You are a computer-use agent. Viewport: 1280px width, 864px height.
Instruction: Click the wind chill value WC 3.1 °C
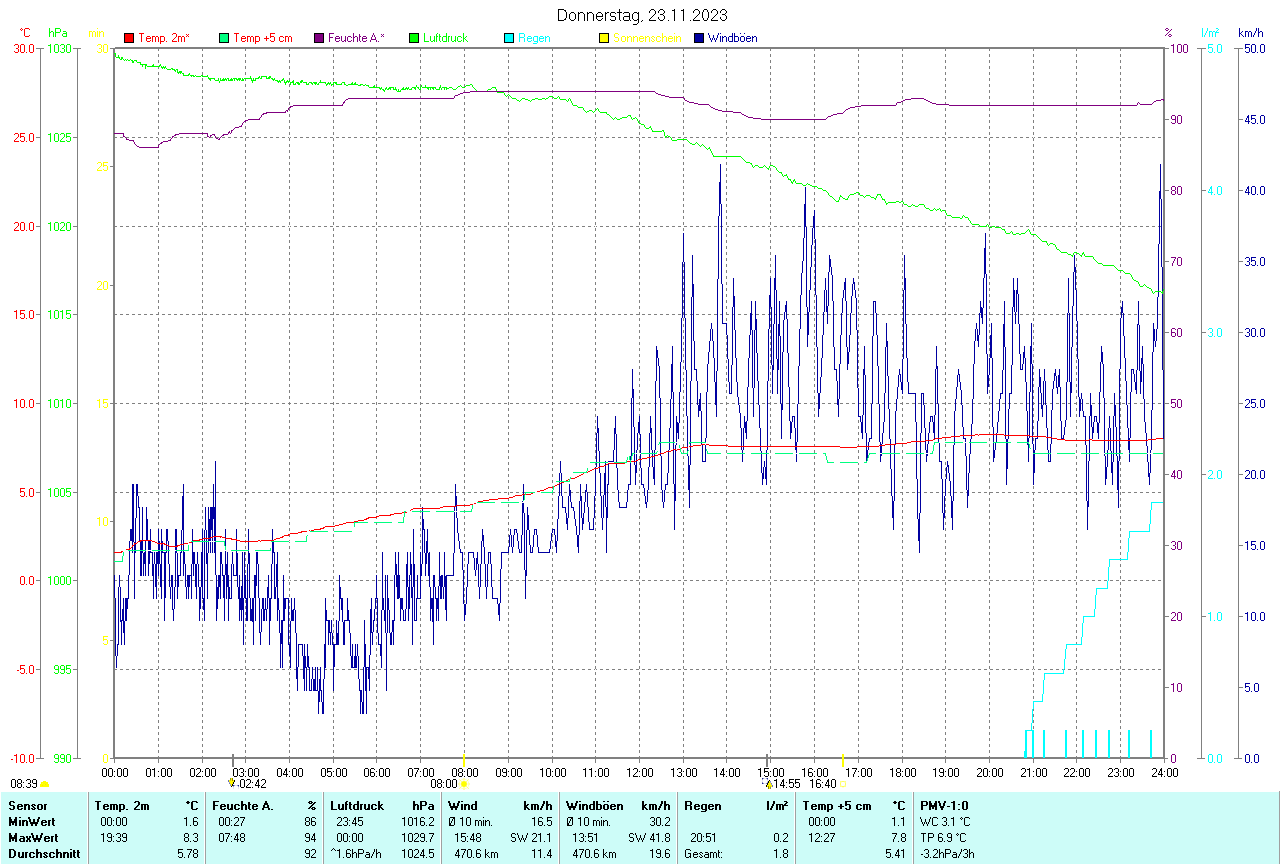946,822
